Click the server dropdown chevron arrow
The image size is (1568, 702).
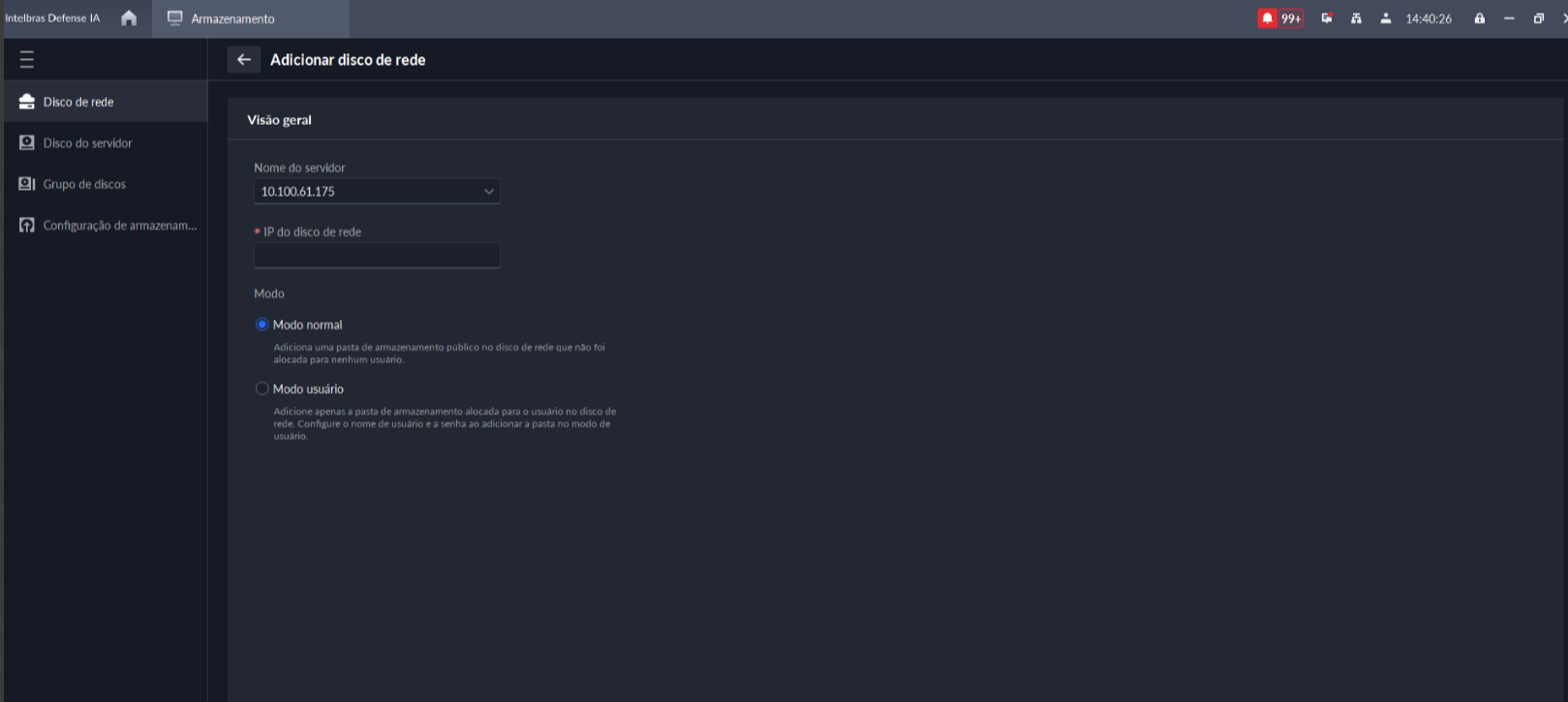tap(488, 192)
